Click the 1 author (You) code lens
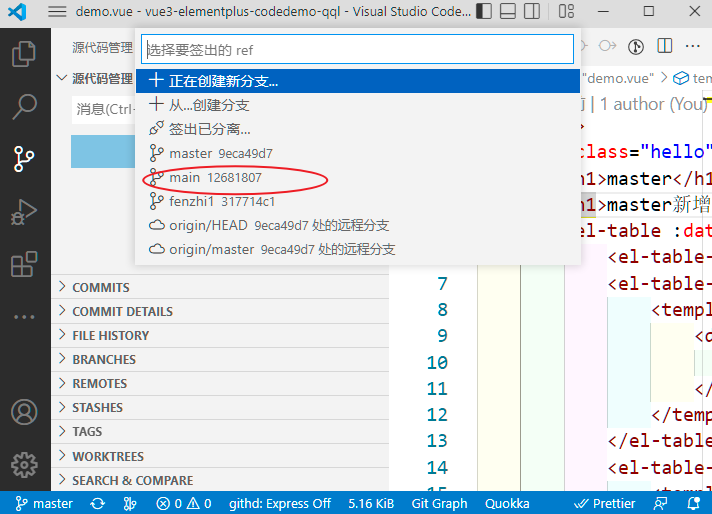This screenshot has width=712, height=514. pos(653,104)
